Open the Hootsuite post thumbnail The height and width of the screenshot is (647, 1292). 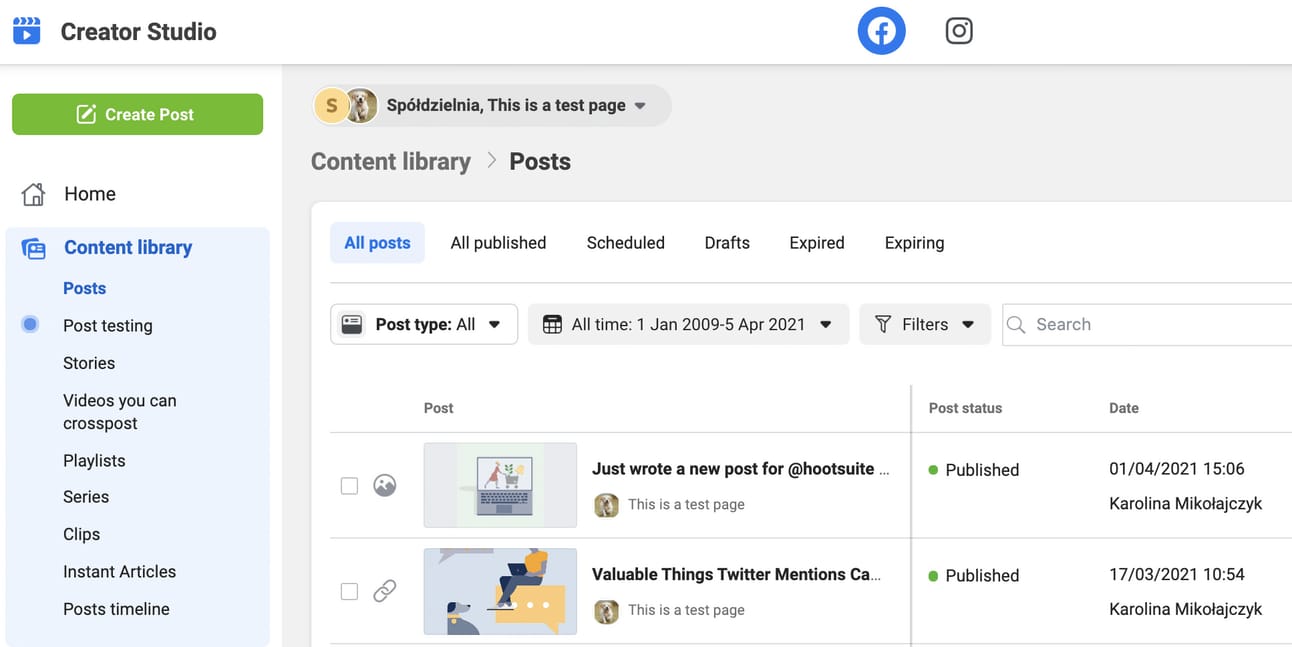[500, 485]
